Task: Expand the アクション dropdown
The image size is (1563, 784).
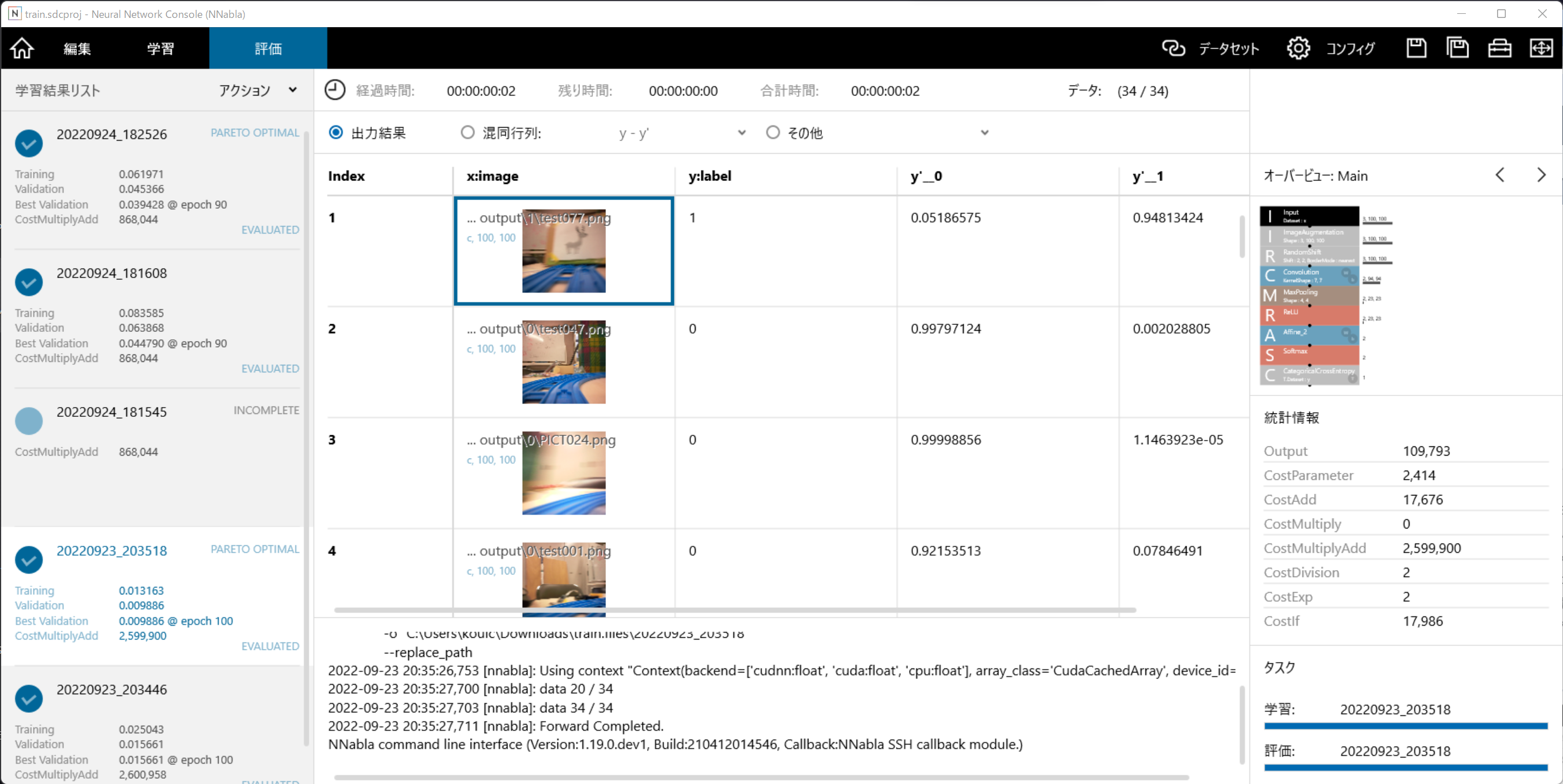Action: coord(258,90)
